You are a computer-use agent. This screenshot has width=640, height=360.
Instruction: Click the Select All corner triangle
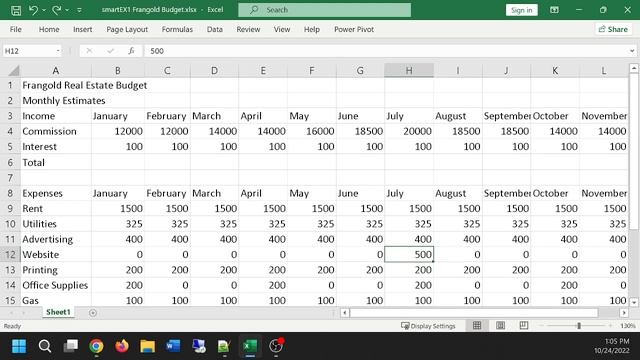click(x=13, y=71)
